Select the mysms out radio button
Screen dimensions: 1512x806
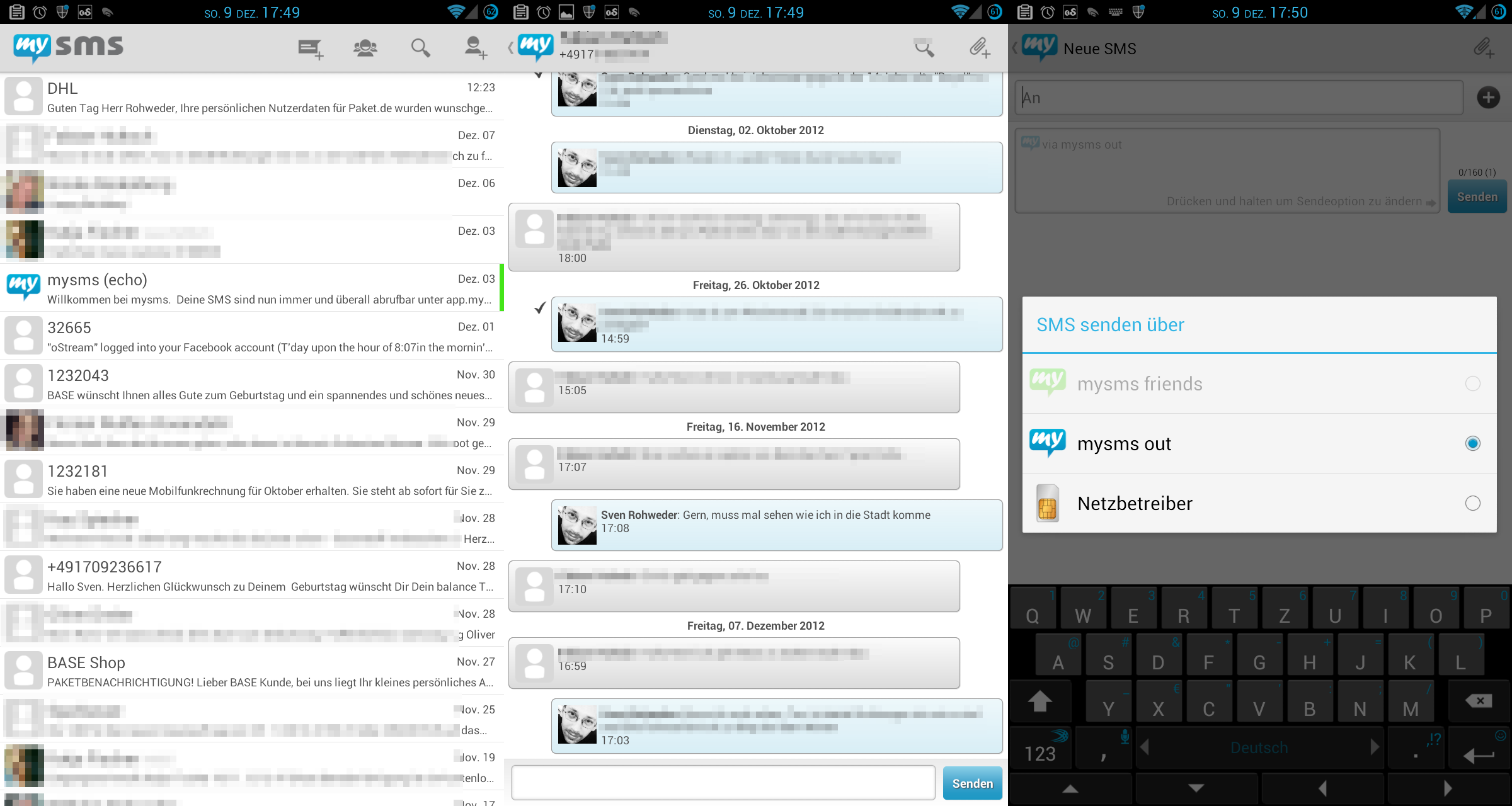[1472, 443]
